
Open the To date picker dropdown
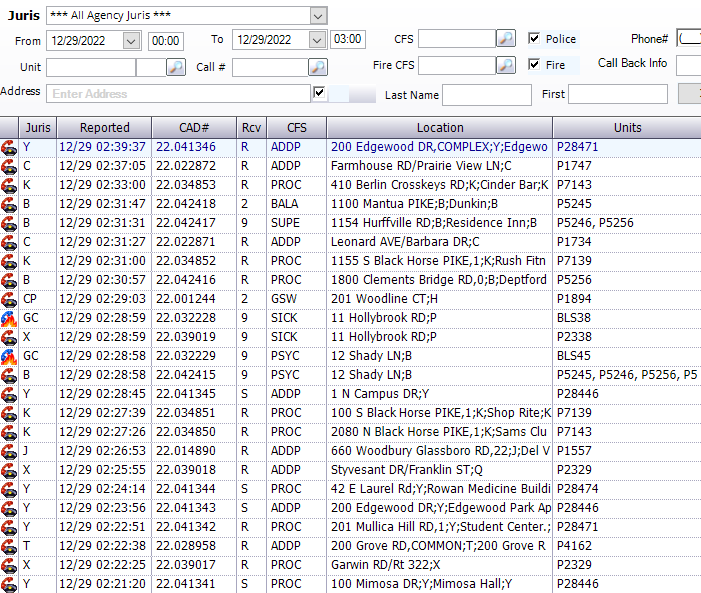[317, 41]
